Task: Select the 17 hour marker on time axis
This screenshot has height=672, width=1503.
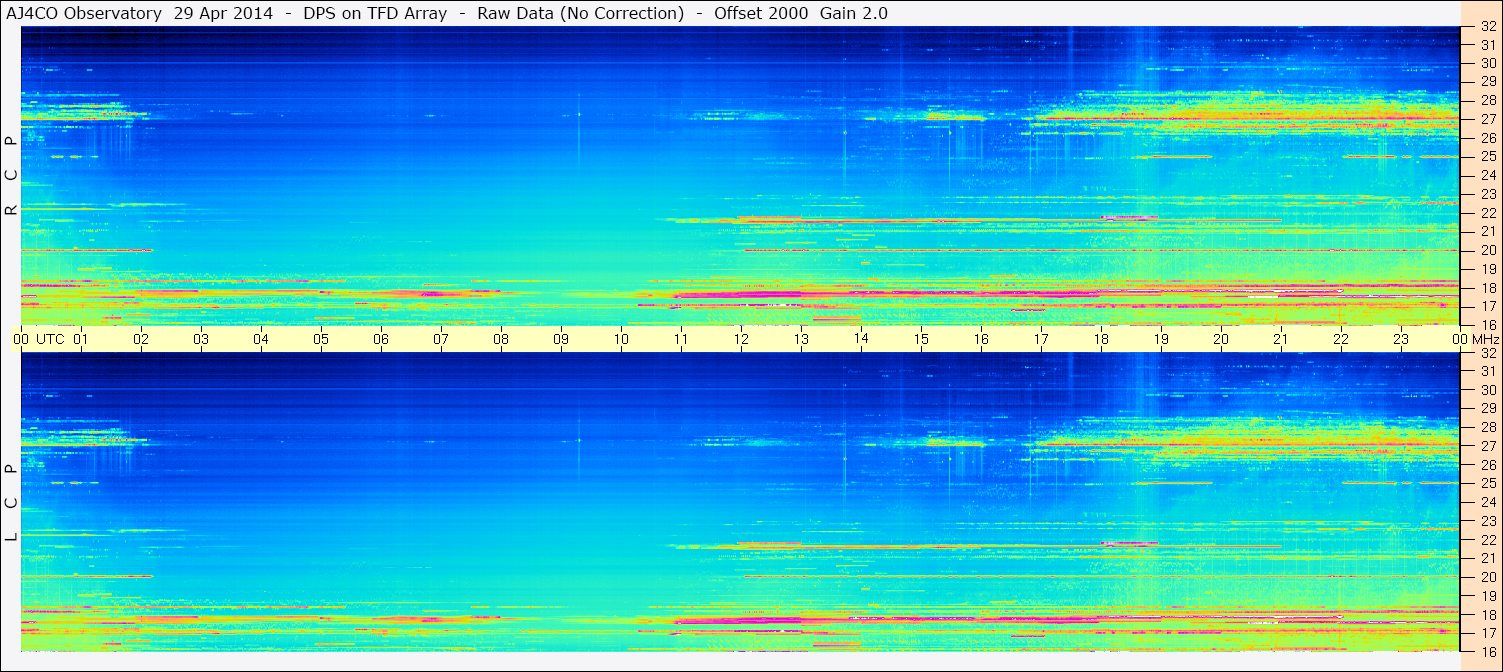Action: 1041,339
